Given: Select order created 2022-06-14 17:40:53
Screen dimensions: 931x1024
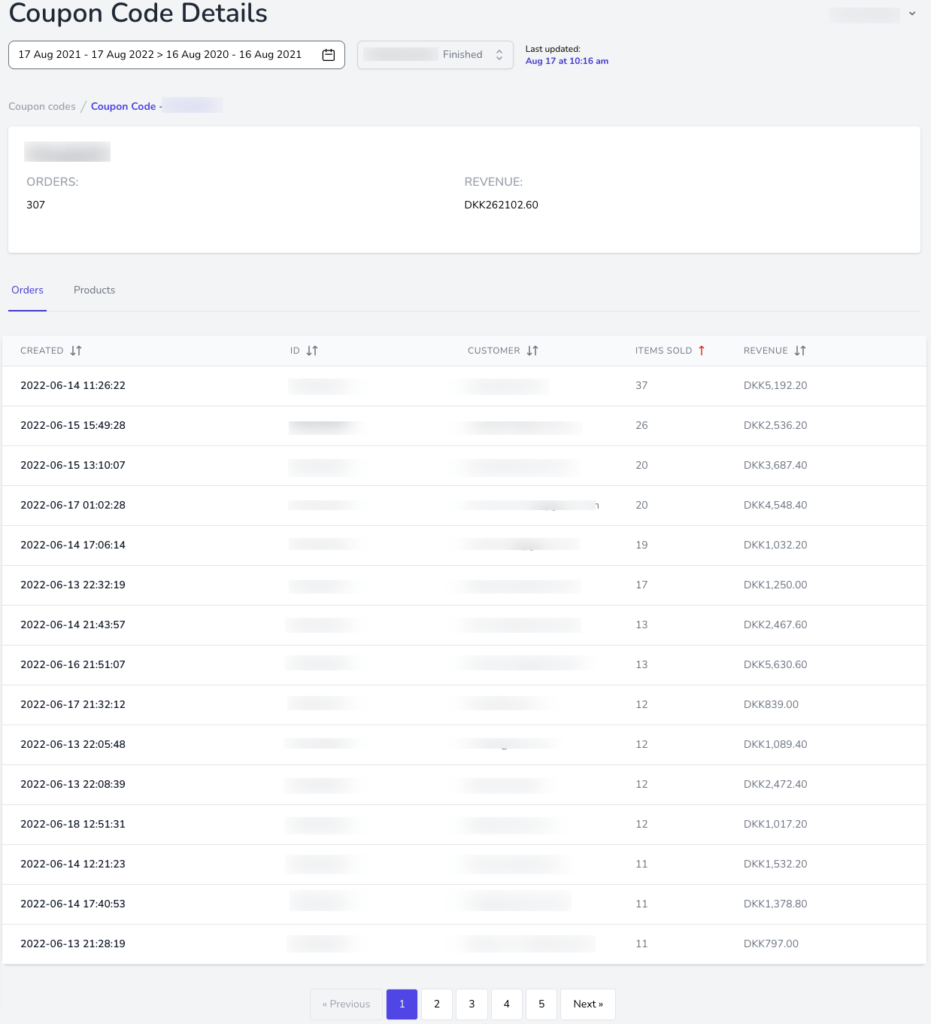Looking at the screenshot, I should [464, 904].
